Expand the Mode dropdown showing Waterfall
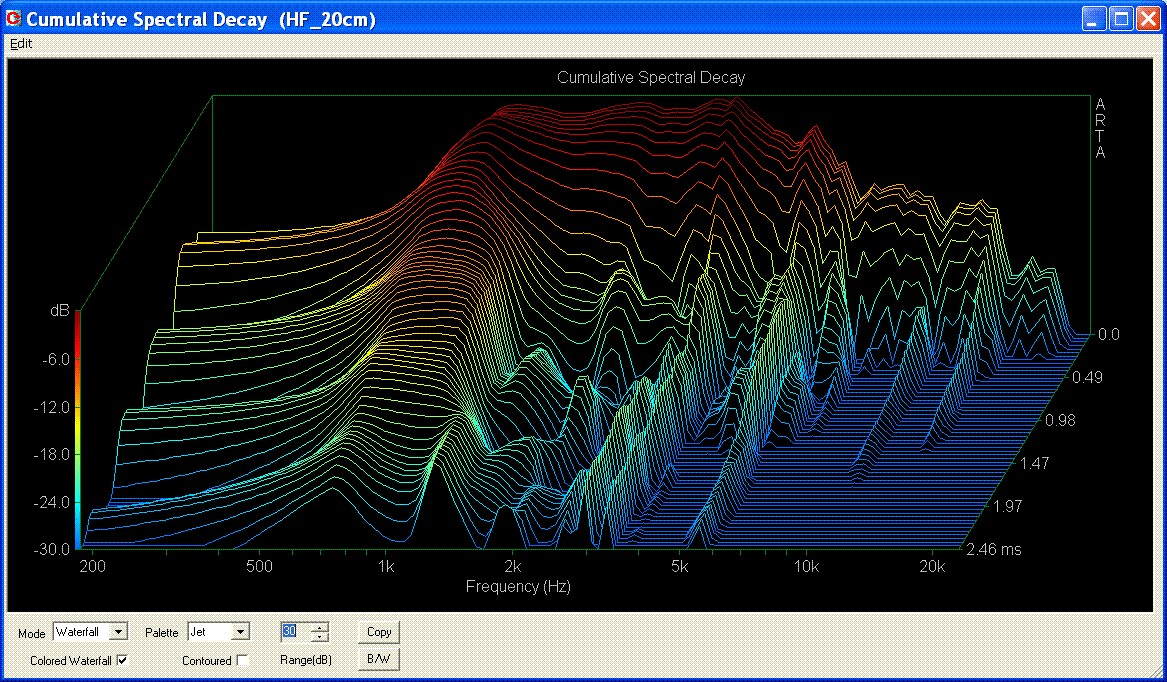Image resolution: width=1167 pixels, height=682 pixels. click(x=119, y=632)
